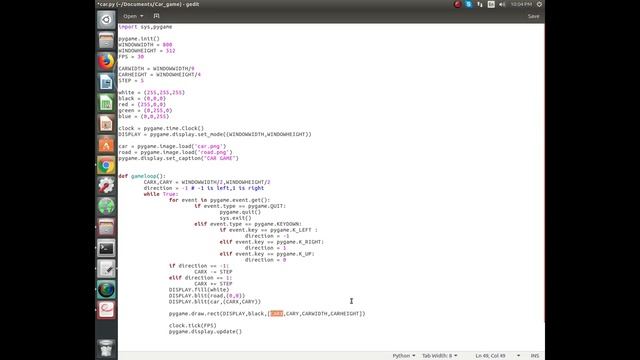640x360 pixels.
Task: Open keyboard input language indicator
Action: 491,4
